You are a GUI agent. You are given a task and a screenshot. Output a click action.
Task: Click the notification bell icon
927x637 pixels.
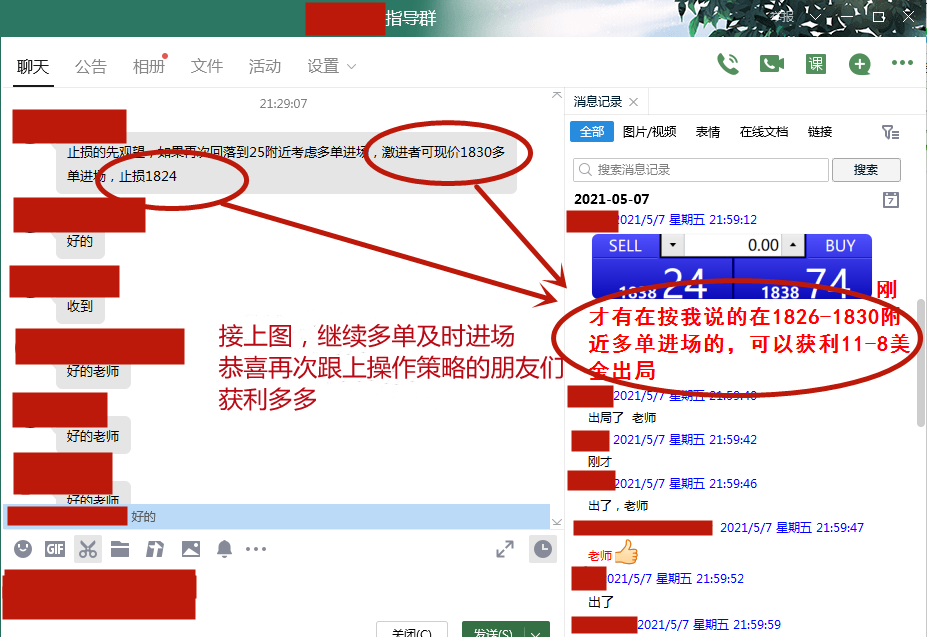[x=224, y=548]
